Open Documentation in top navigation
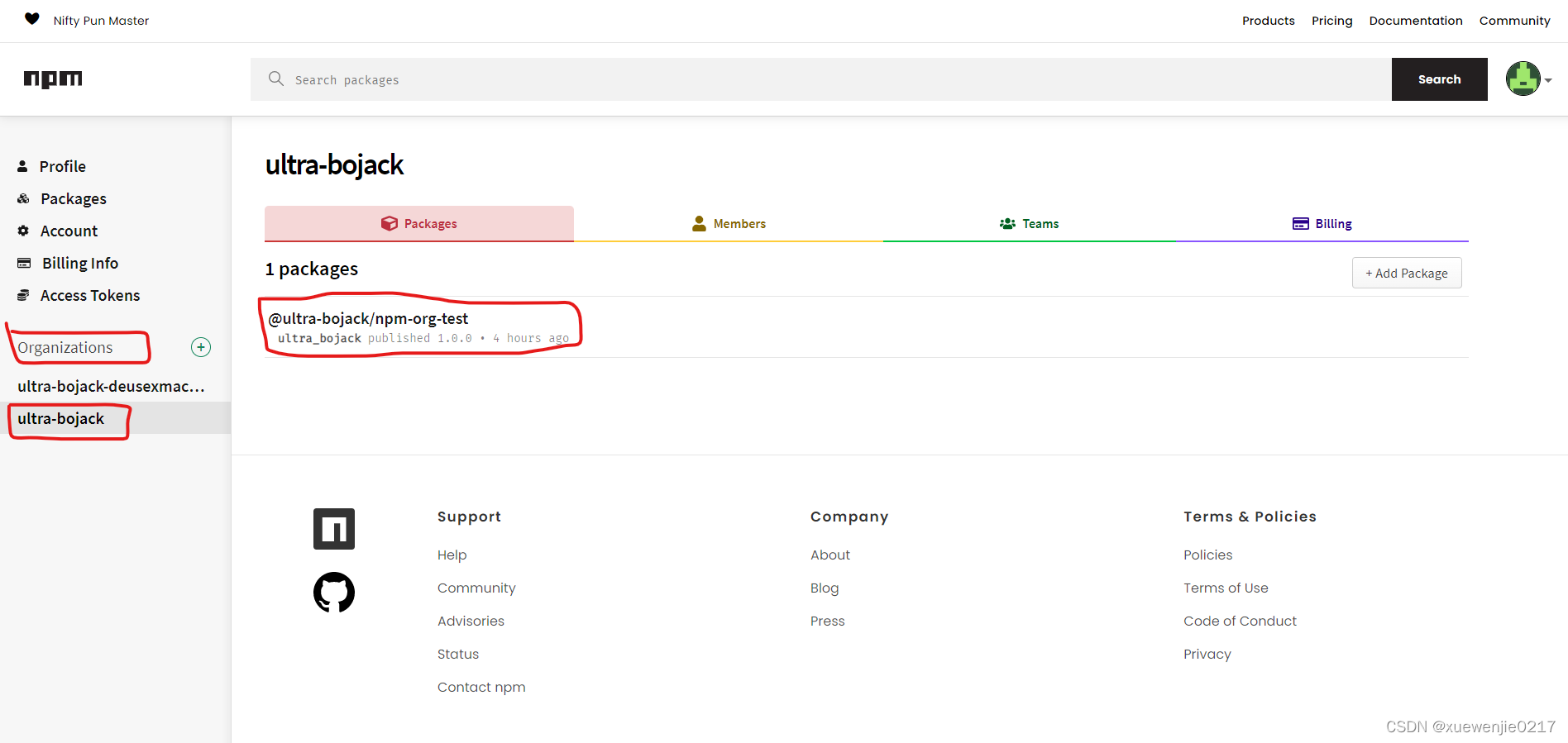Screen dimensions: 1568x743 [1415, 21]
